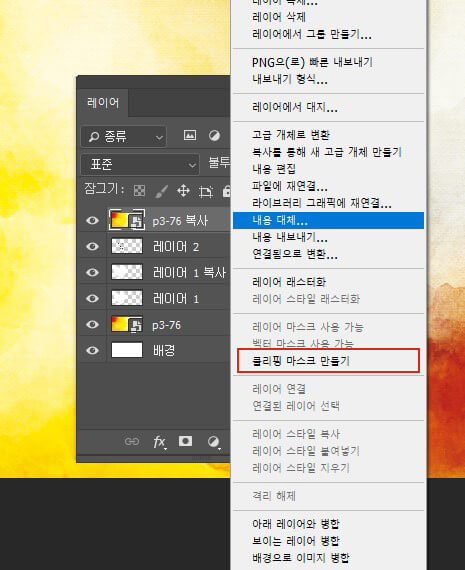The image size is (465, 570).
Task: Select layer name p3-76 복사
Action: coord(180,221)
